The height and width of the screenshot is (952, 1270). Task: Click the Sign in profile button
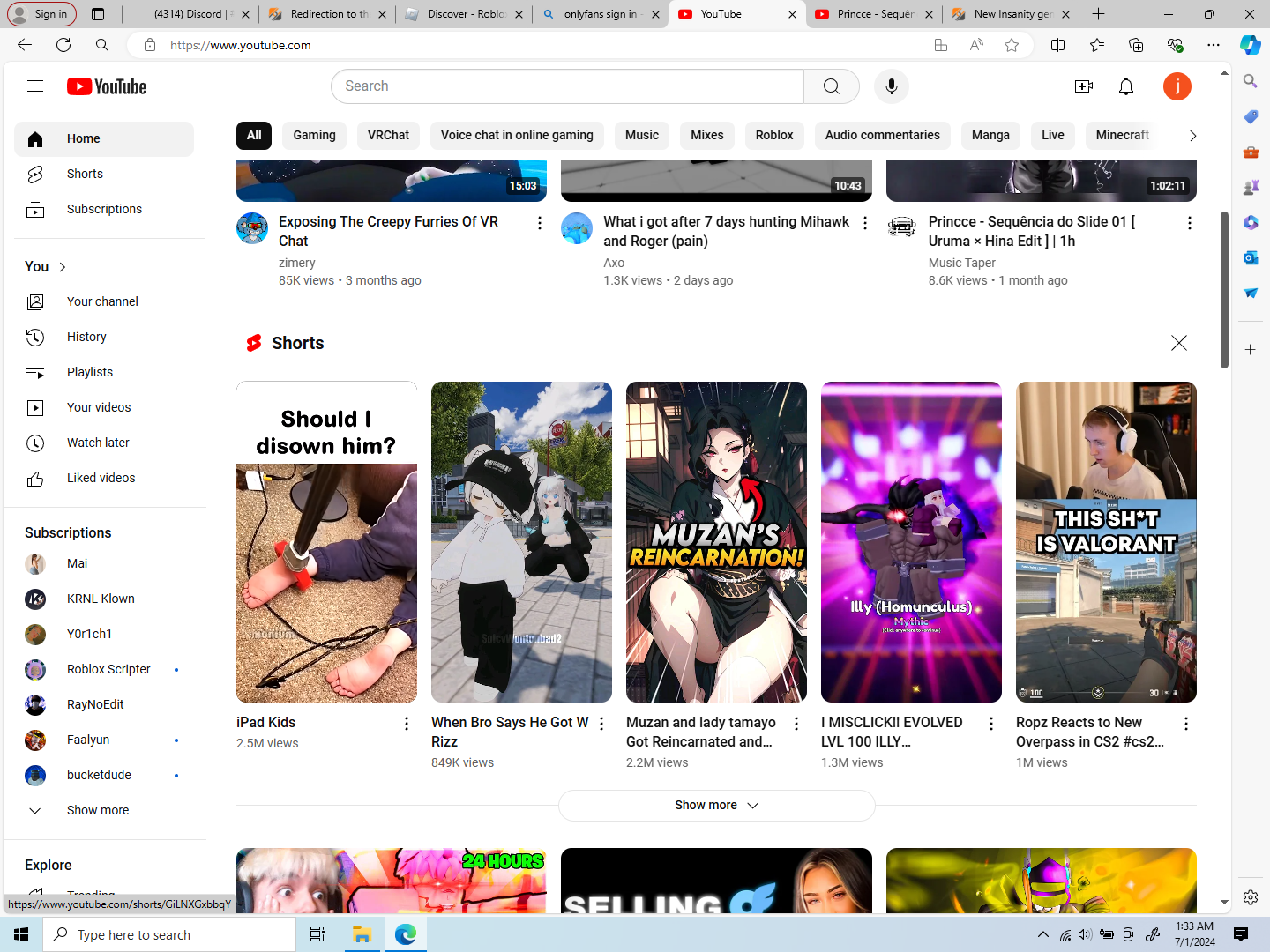click(41, 14)
